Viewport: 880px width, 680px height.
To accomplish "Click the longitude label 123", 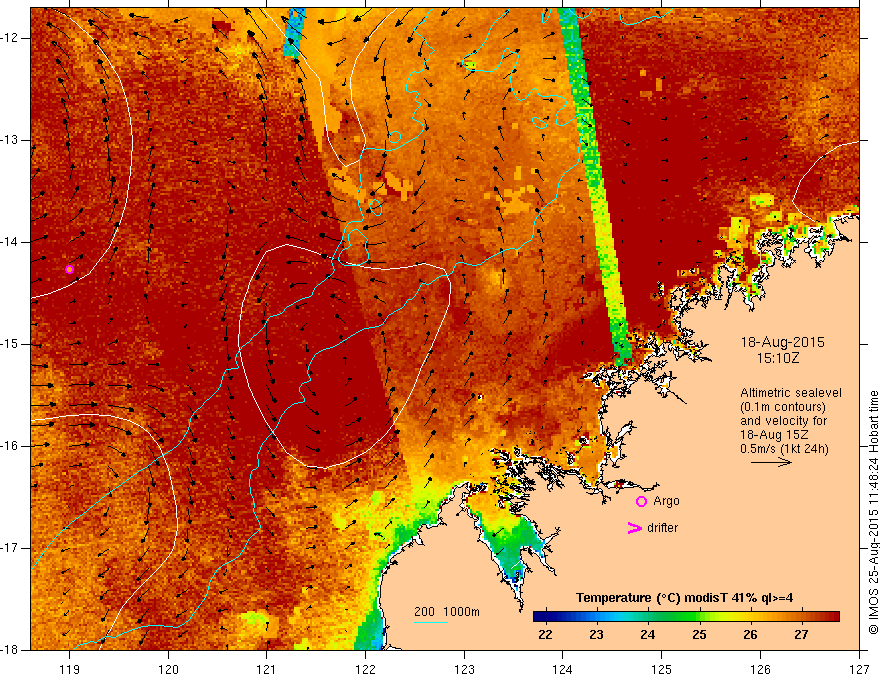I will coord(464,669).
